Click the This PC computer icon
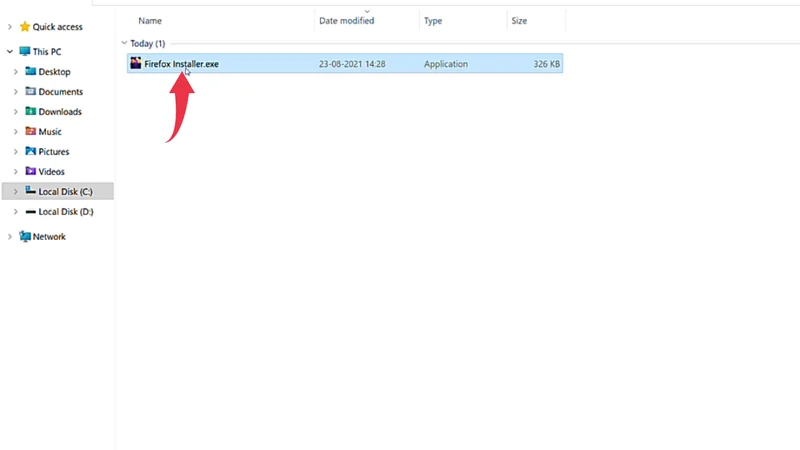The image size is (800, 450). (25, 51)
